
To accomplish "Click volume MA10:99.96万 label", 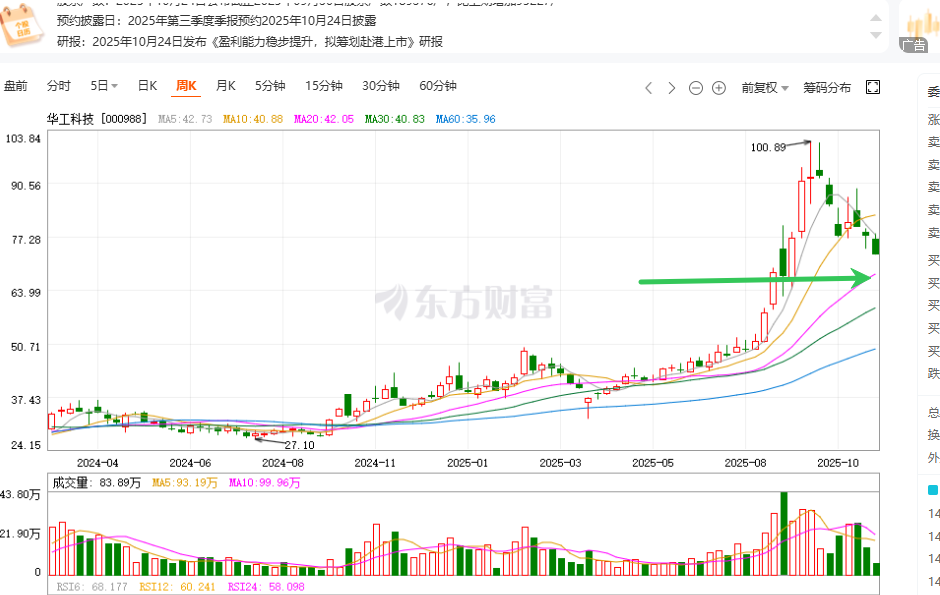I will [x=264, y=483].
